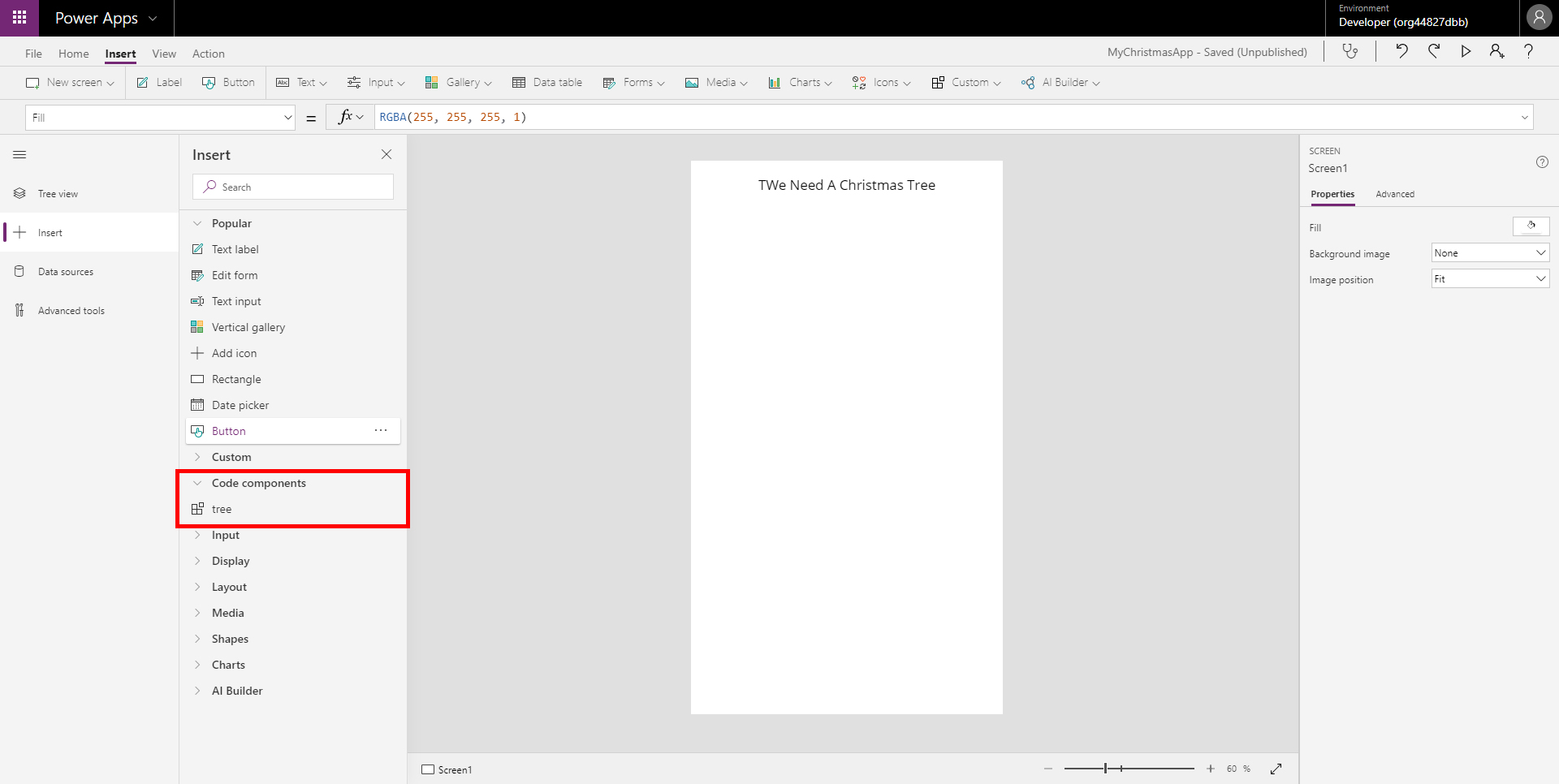Viewport: 1559px width, 784px height.
Task: Open the Background image dropdown
Action: 1489,252
